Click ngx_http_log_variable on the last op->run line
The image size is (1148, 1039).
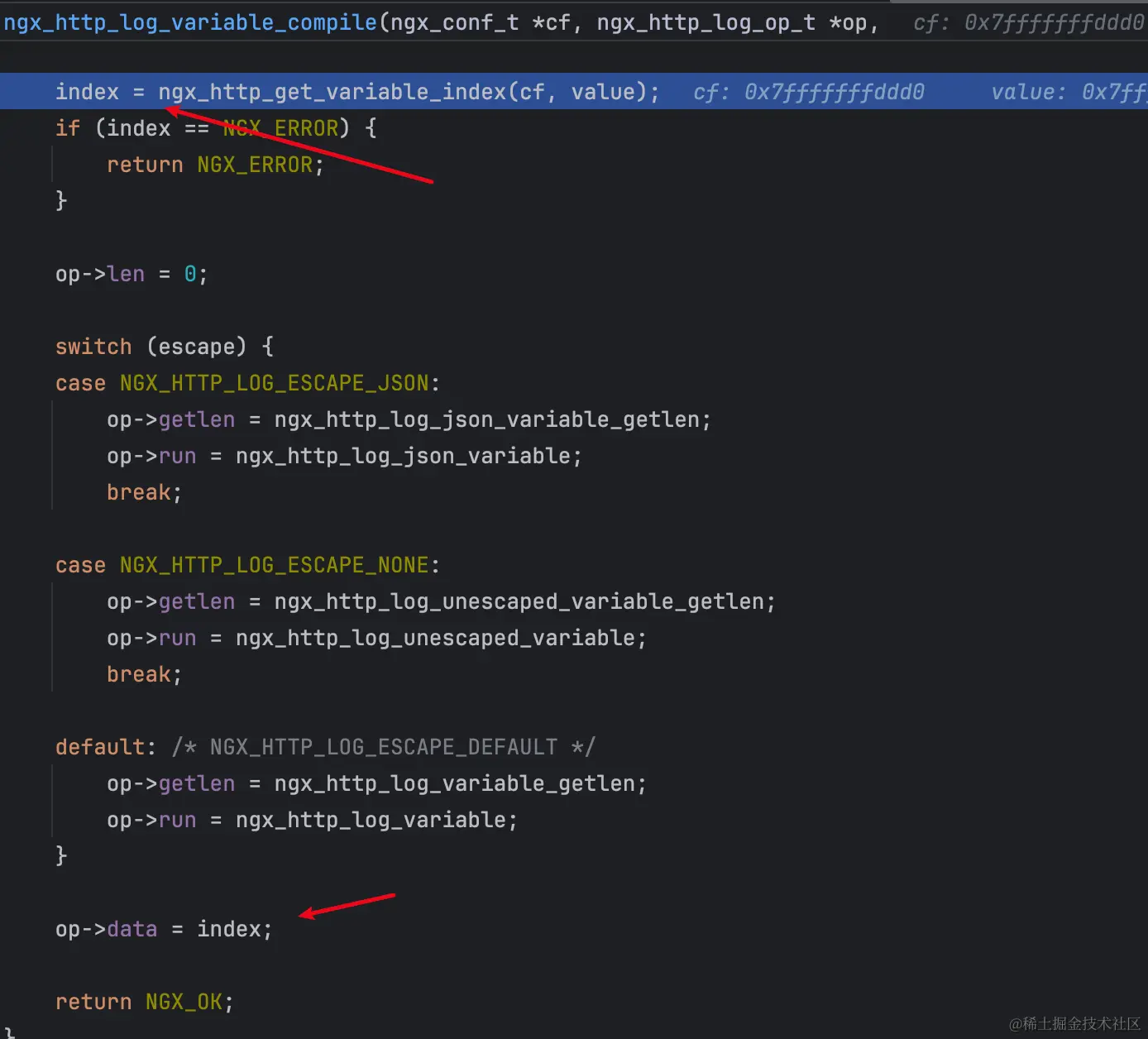click(x=371, y=820)
